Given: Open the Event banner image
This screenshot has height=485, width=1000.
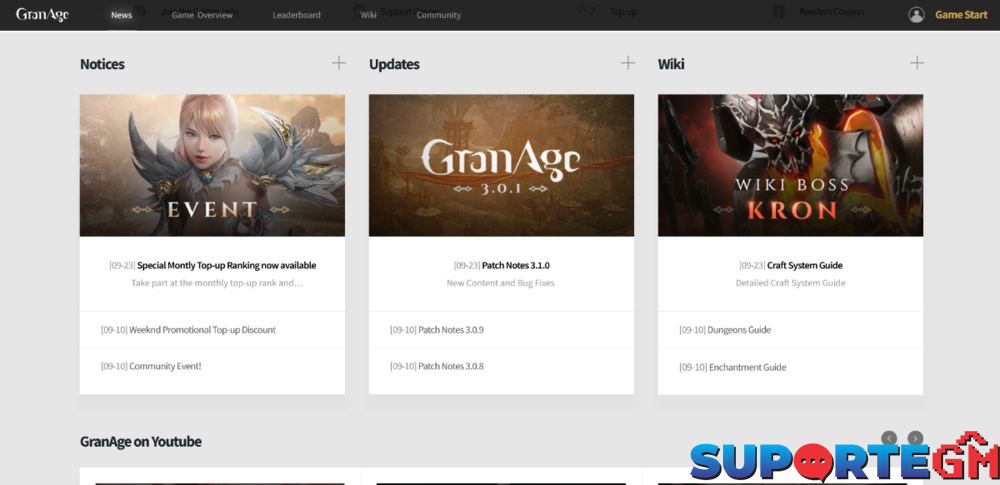Looking at the screenshot, I should 212,165.
